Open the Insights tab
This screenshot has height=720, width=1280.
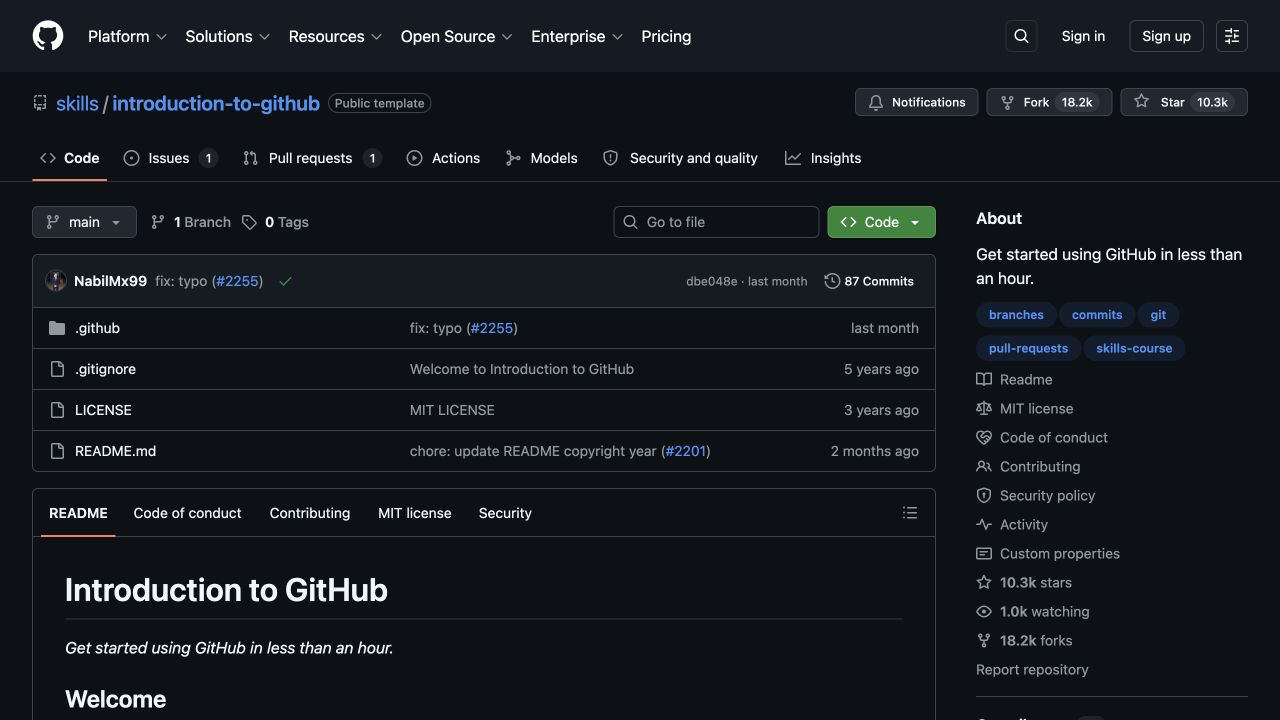click(823, 158)
